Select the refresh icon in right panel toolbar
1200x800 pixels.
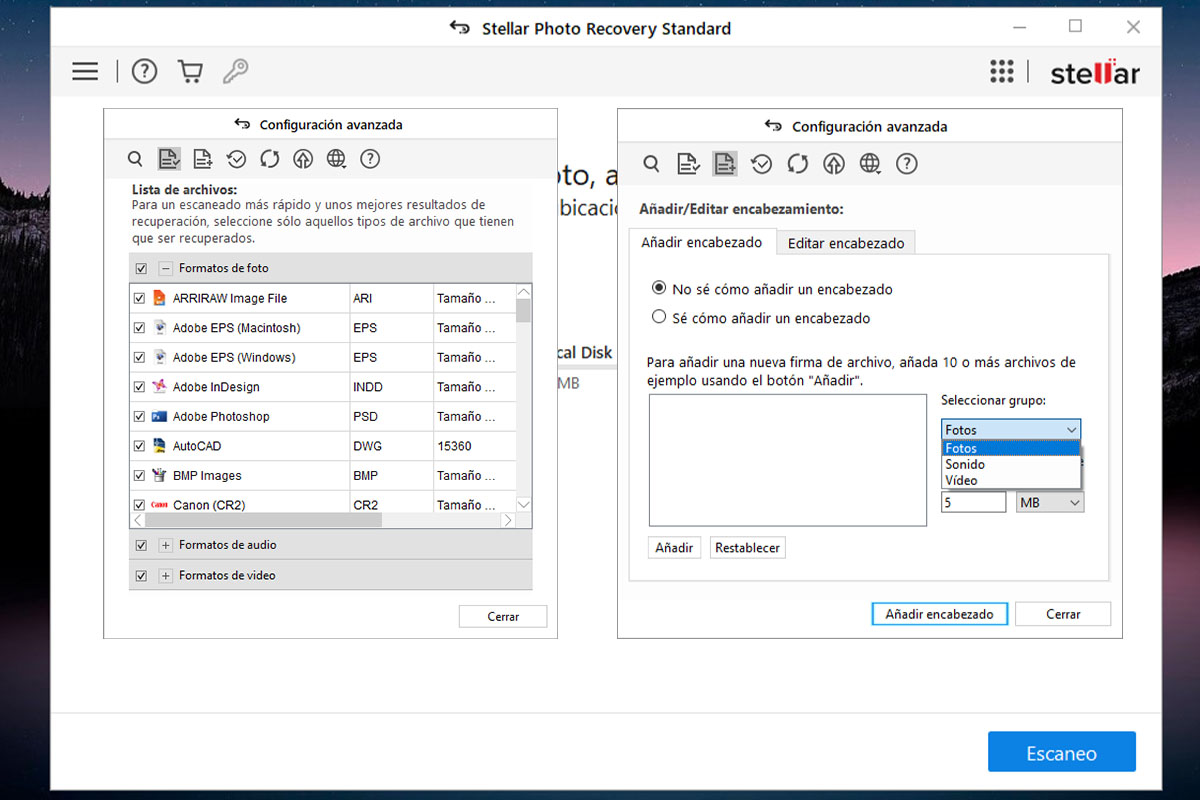click(x=797, y=163)
